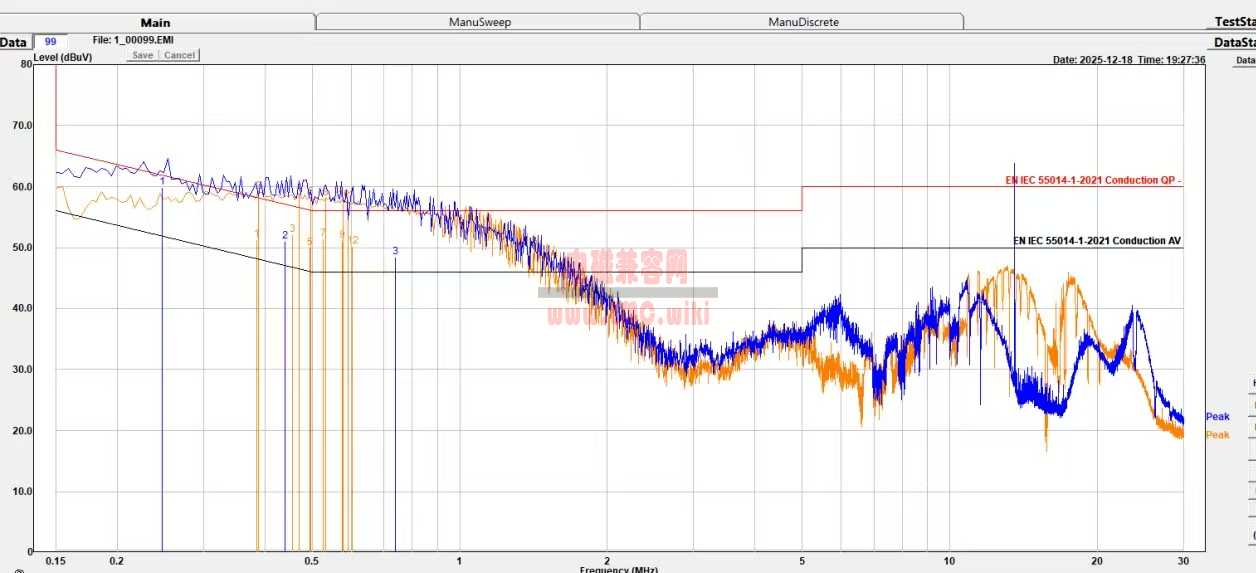The height and width of the screenshot is (573, 1256).
Task: Select blue marker 1 on the trace
Action: [162, 180]
